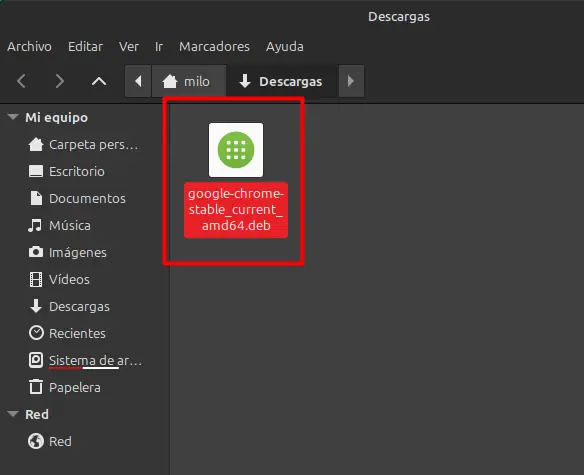Click the music note icon beside Música
Screen dimensions: 584x475
coord(35,225)
